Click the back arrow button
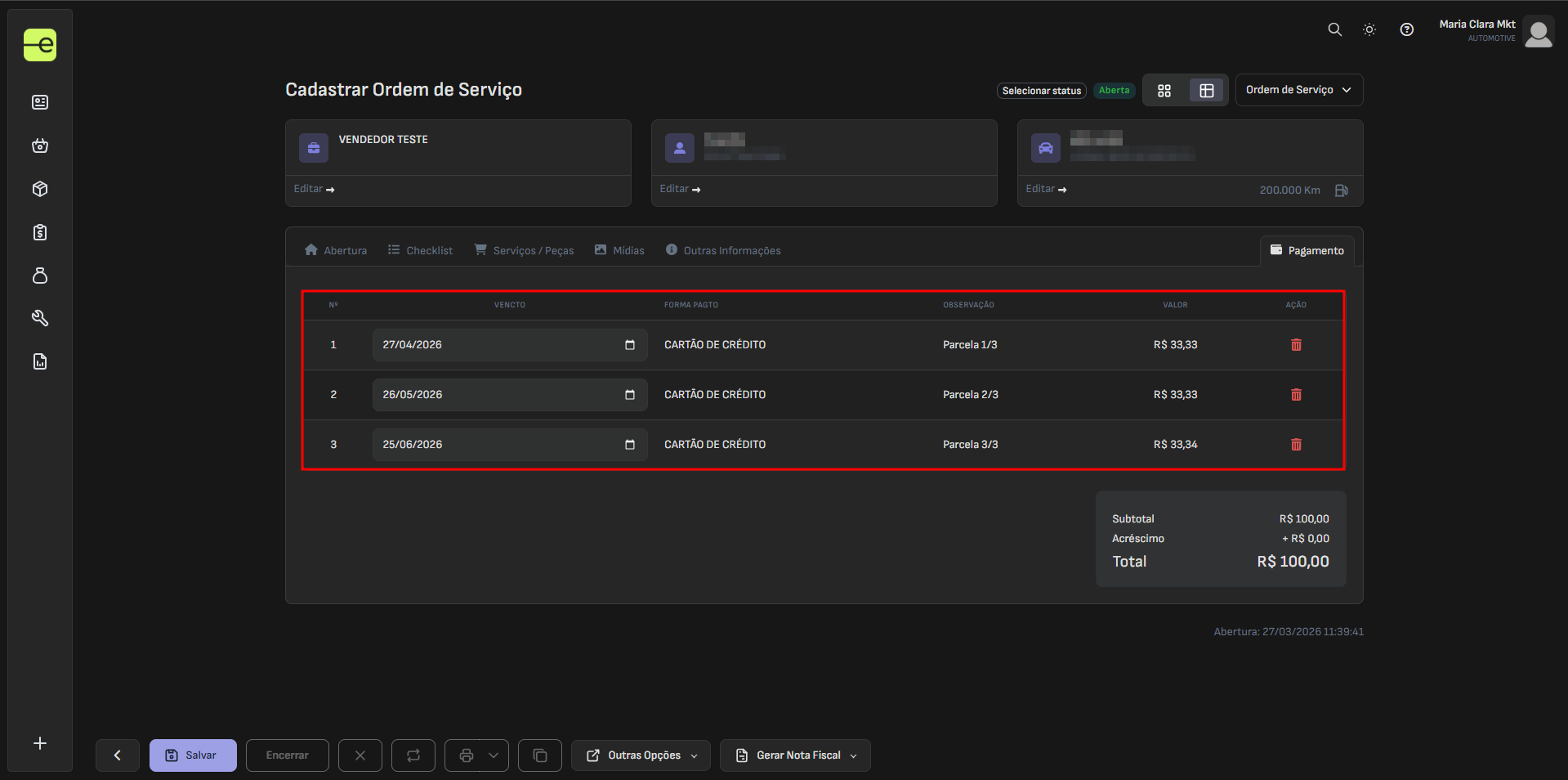This screenshot has width=1568, height=780. (117, 755)
